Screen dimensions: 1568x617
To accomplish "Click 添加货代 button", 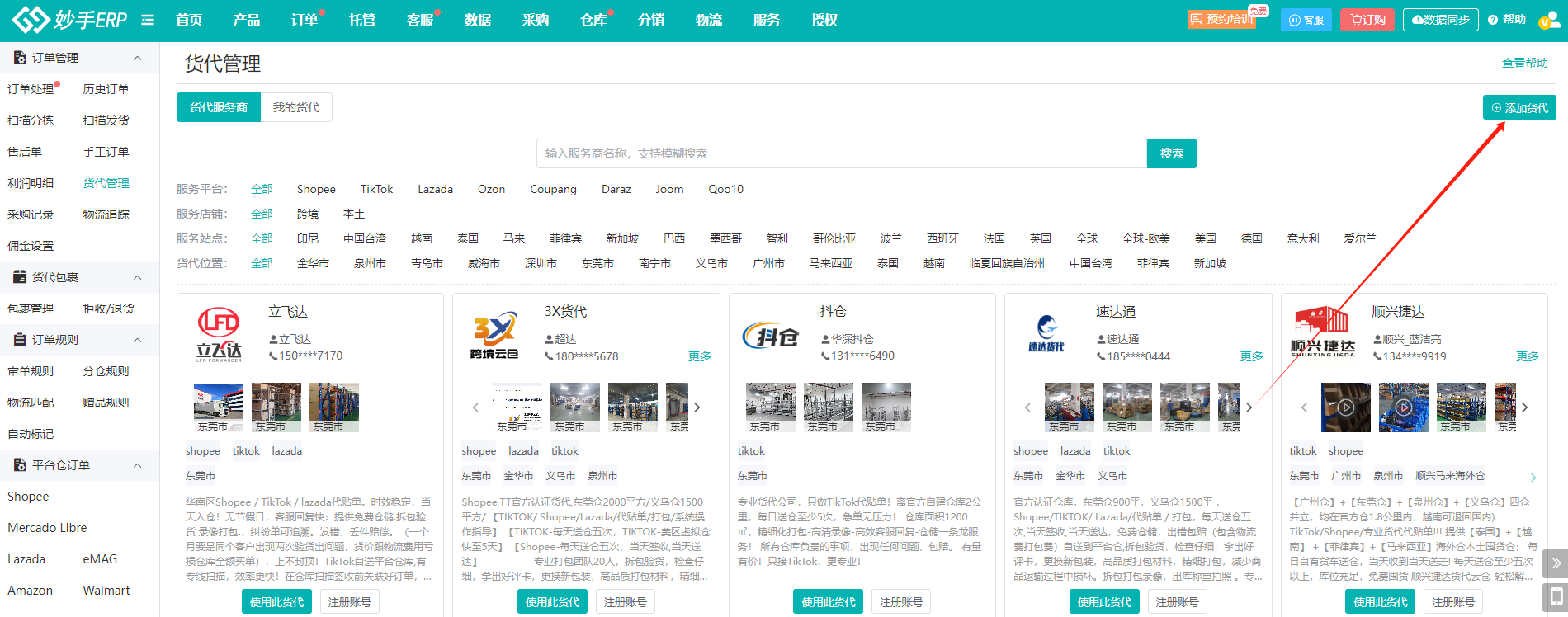I will (1519, 108).
